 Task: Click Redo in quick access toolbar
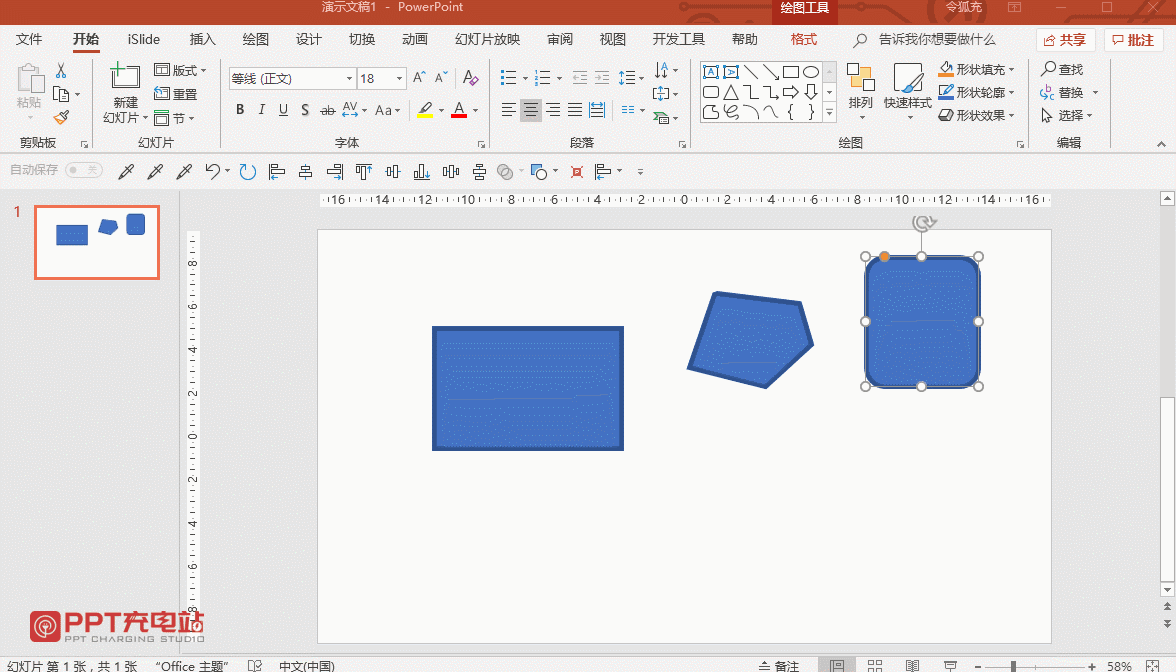click(x=248, y=172)
